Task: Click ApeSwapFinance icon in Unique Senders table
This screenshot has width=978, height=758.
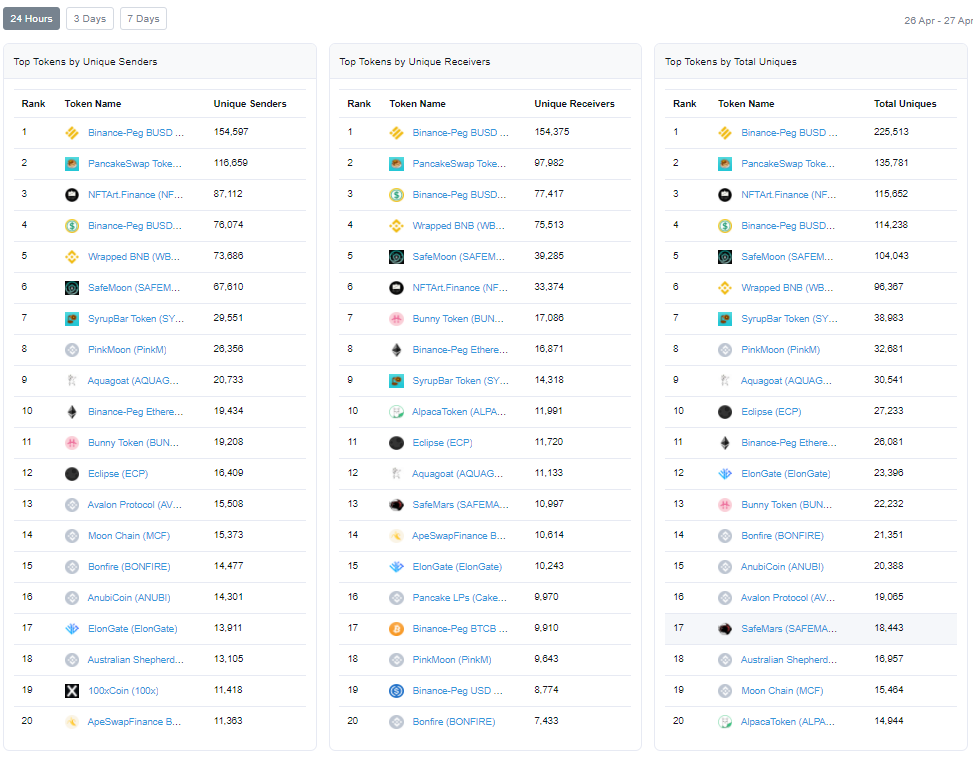Action: (x=72, y=722)
